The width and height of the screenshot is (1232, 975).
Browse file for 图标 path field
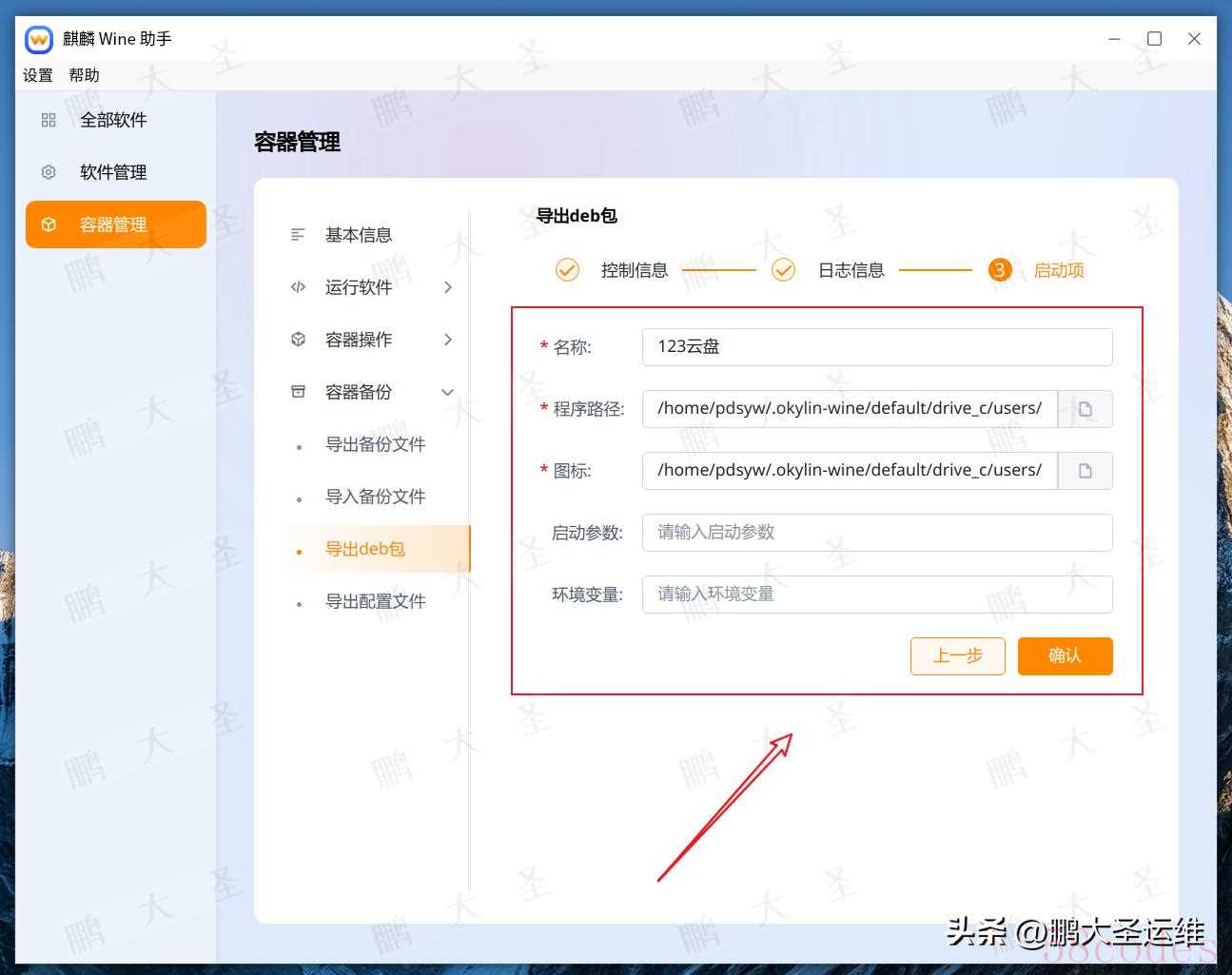tap(1085, 471)
